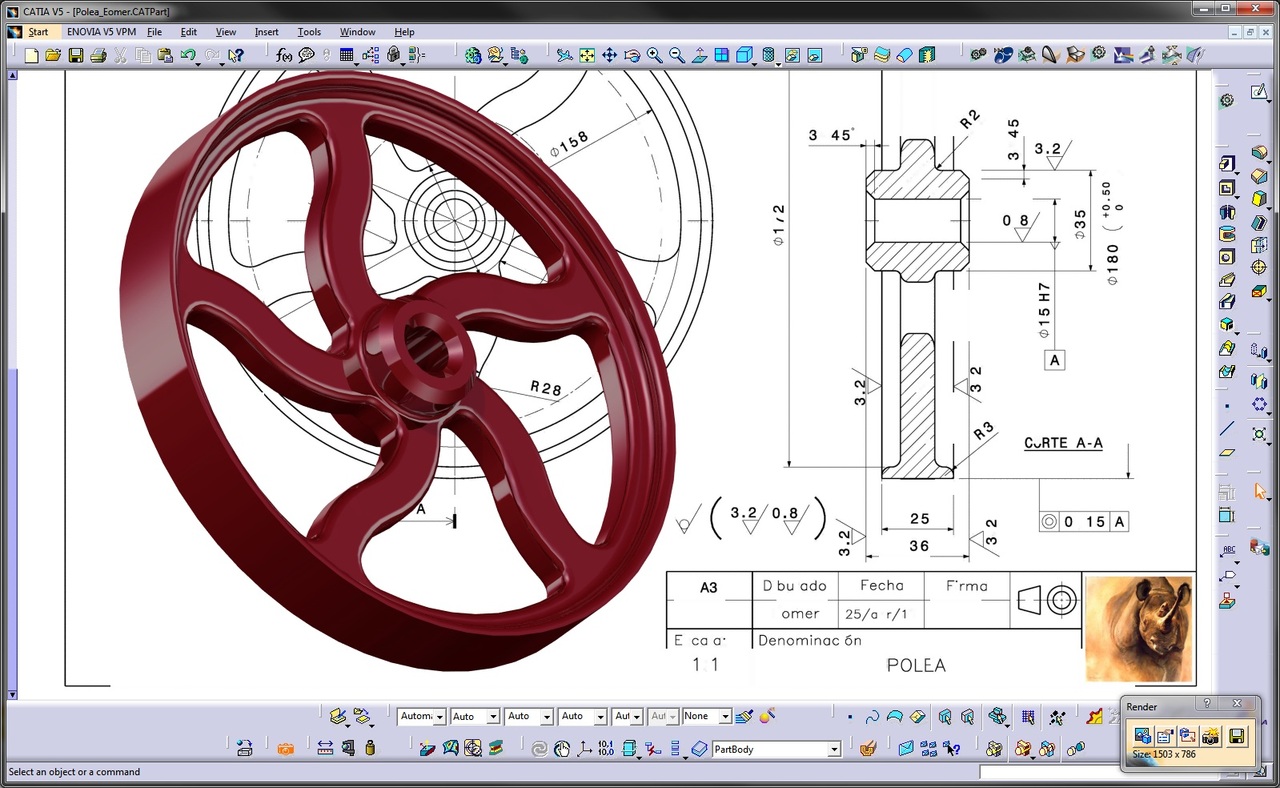Click the 'POLEA' title block text
1280x788 pixels.
(x=915, y=665)
